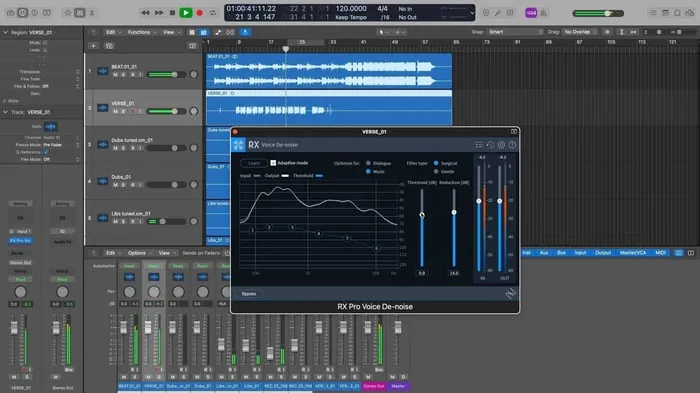Viewport: 700px width, 393px height.
Task: Click the Stop transport button
Action: [x=172, y=13]
